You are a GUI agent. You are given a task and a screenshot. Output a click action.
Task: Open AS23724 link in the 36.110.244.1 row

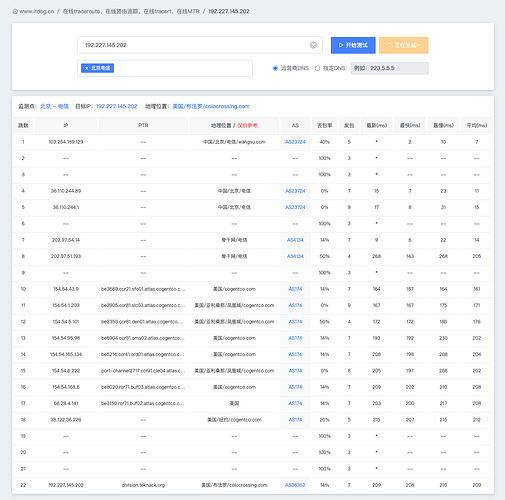coord(295,207)
